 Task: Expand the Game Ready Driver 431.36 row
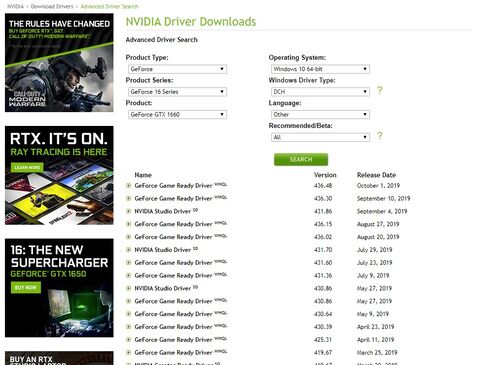point(128,275)
